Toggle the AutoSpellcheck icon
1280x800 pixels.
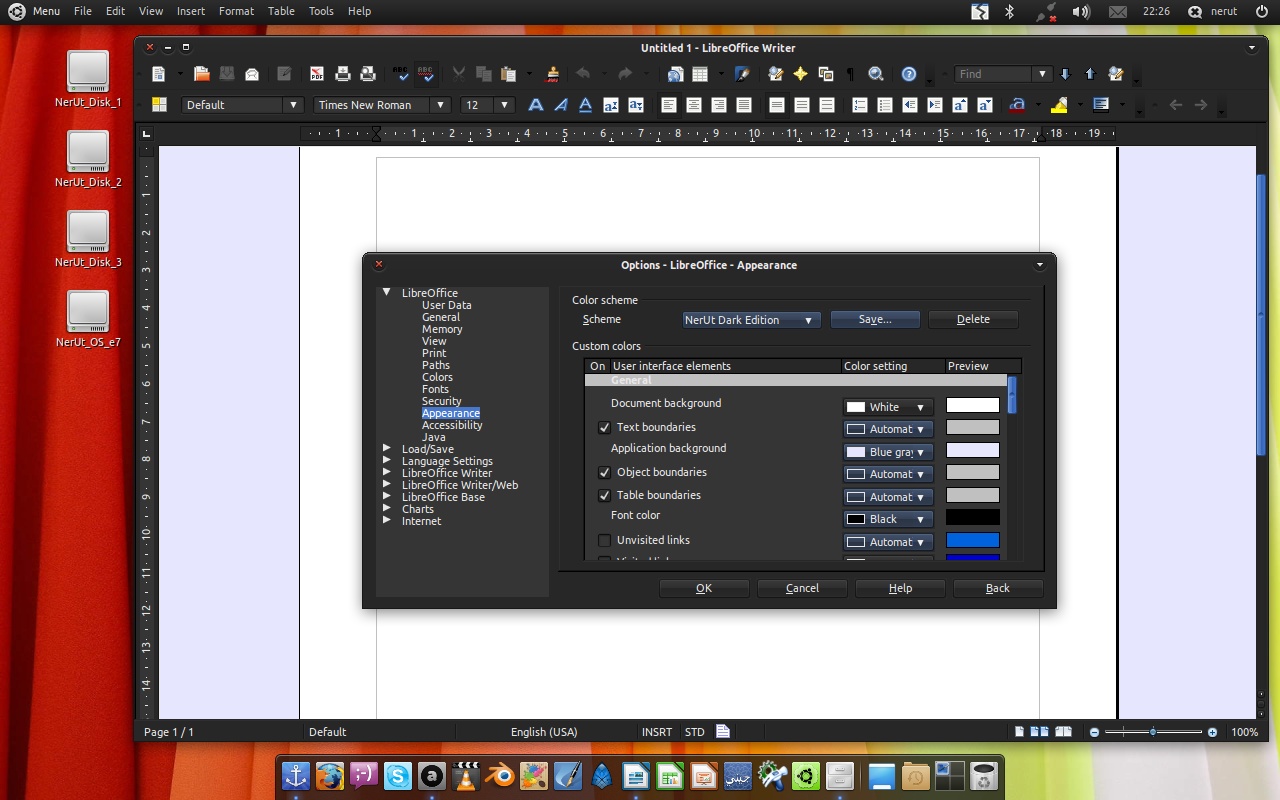click(426, 74)
